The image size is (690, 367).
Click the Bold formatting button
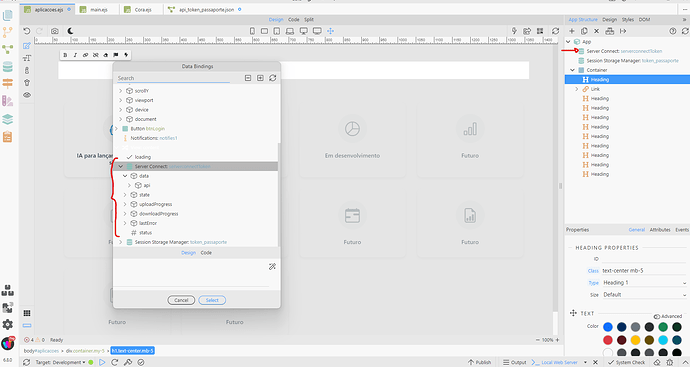pyautogui.click(x=65, y=55)
